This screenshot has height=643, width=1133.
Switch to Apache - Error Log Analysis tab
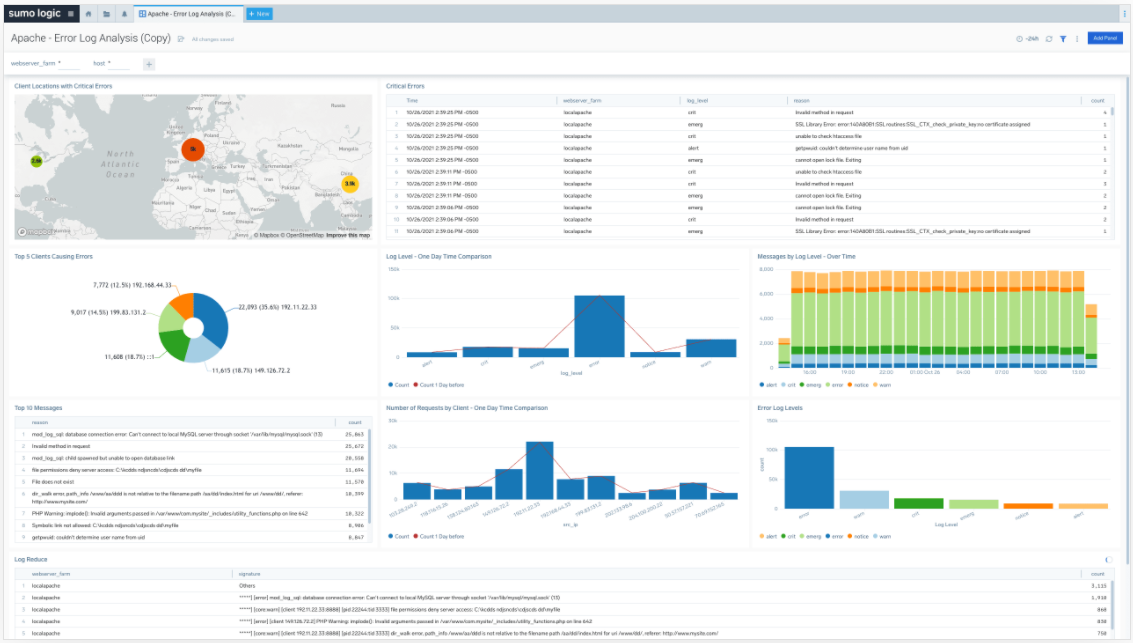188,14
